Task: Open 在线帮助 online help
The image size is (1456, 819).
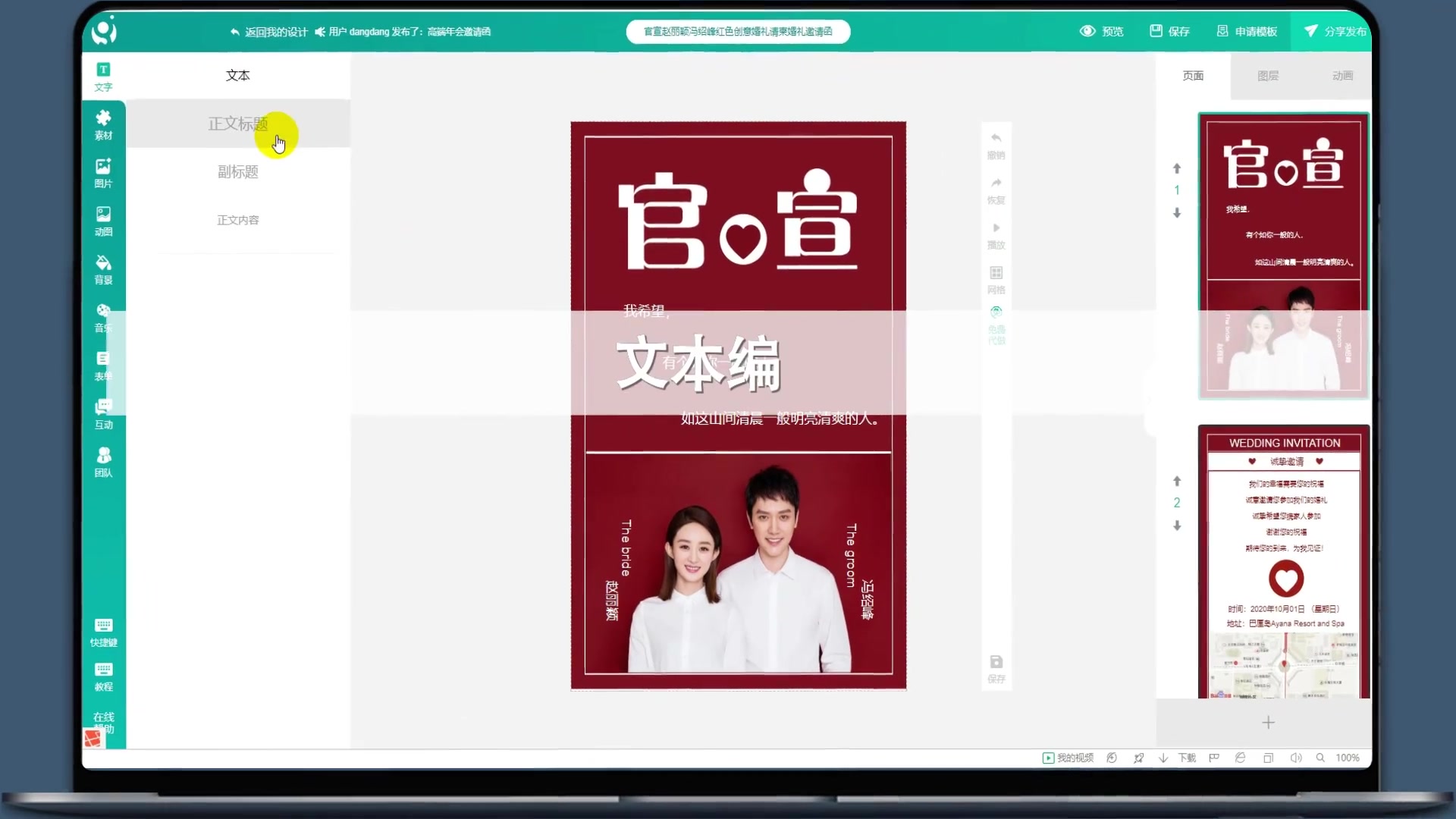Action: click(x=103, y=723)
